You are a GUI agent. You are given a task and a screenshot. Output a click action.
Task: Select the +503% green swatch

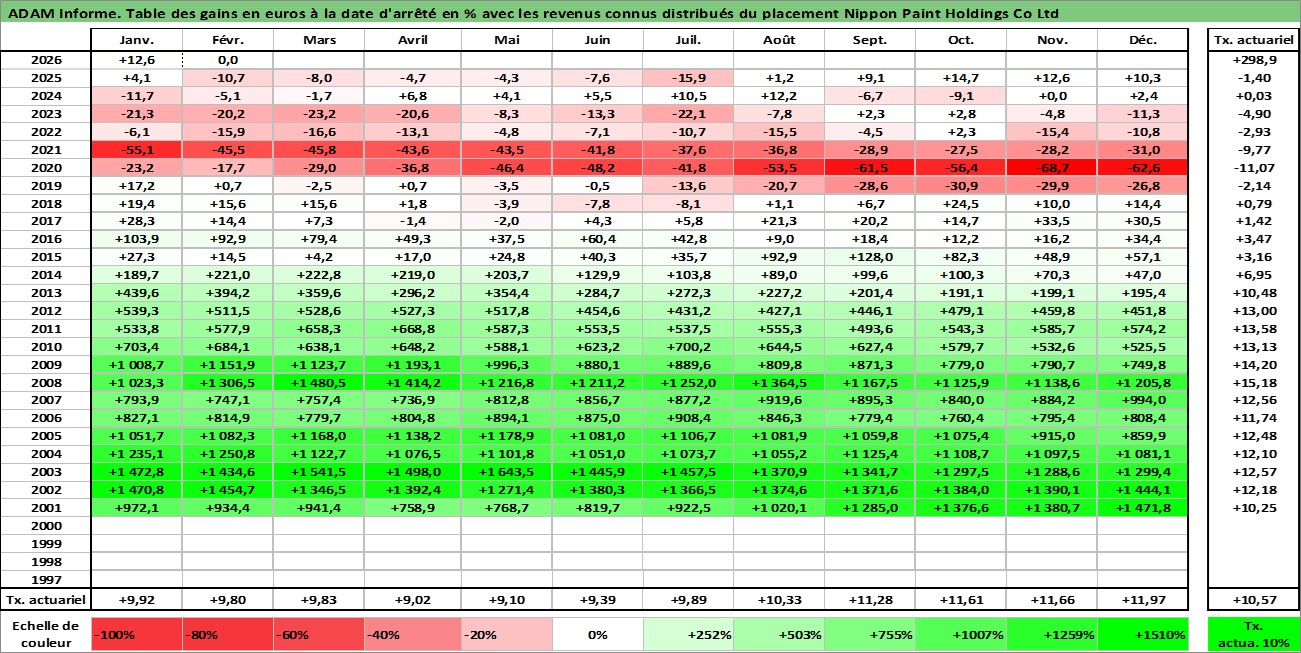pos(779,634)
